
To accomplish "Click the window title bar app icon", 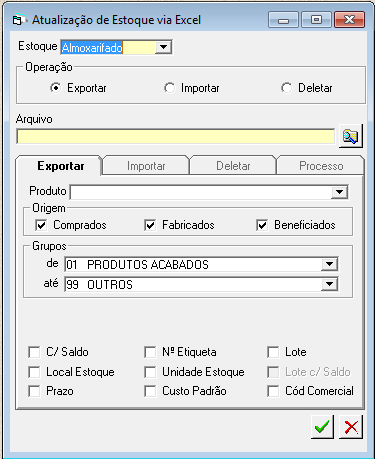I will (x=18, y=20).
